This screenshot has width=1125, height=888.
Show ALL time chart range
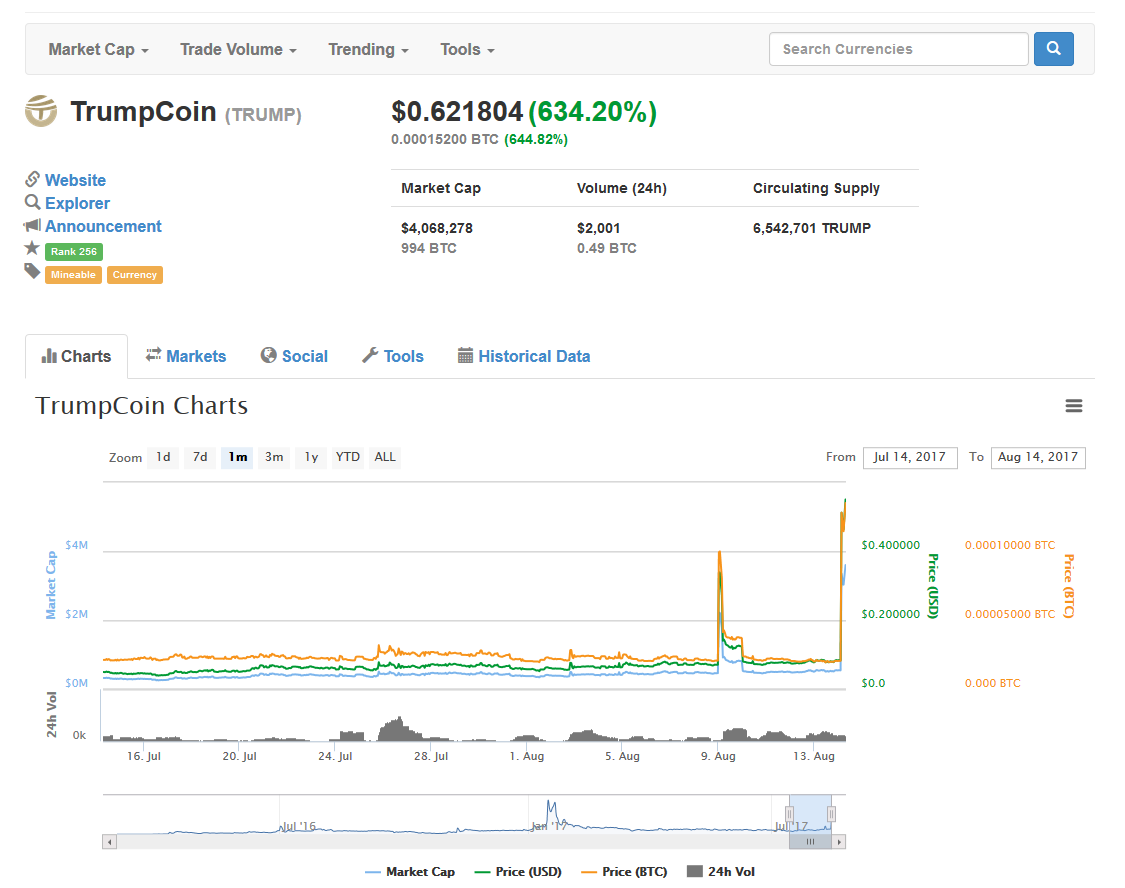385,457
